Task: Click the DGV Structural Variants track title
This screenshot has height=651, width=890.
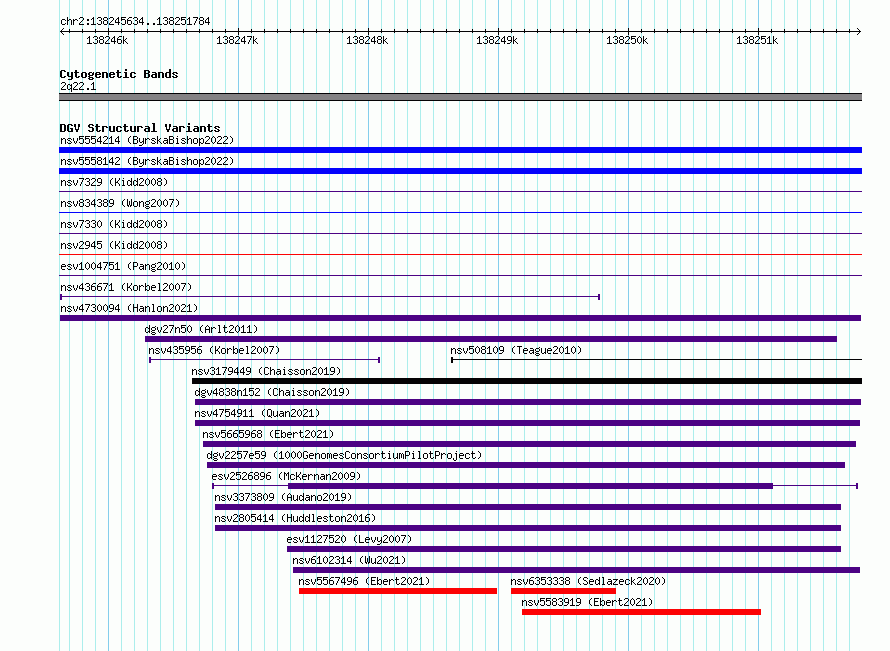Action: [140, 128]
